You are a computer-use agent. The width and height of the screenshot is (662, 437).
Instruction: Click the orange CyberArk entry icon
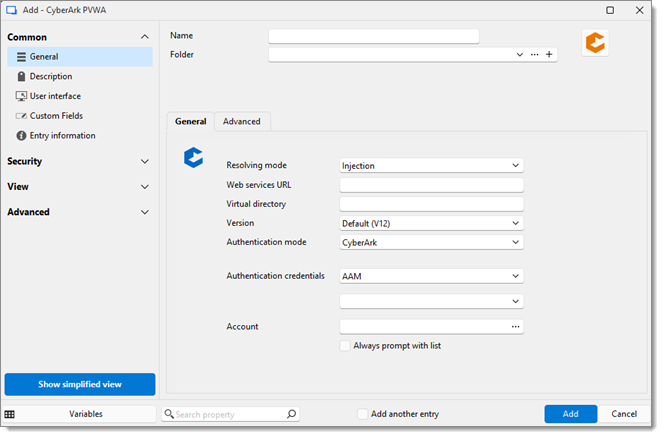(x=595, y=43)
